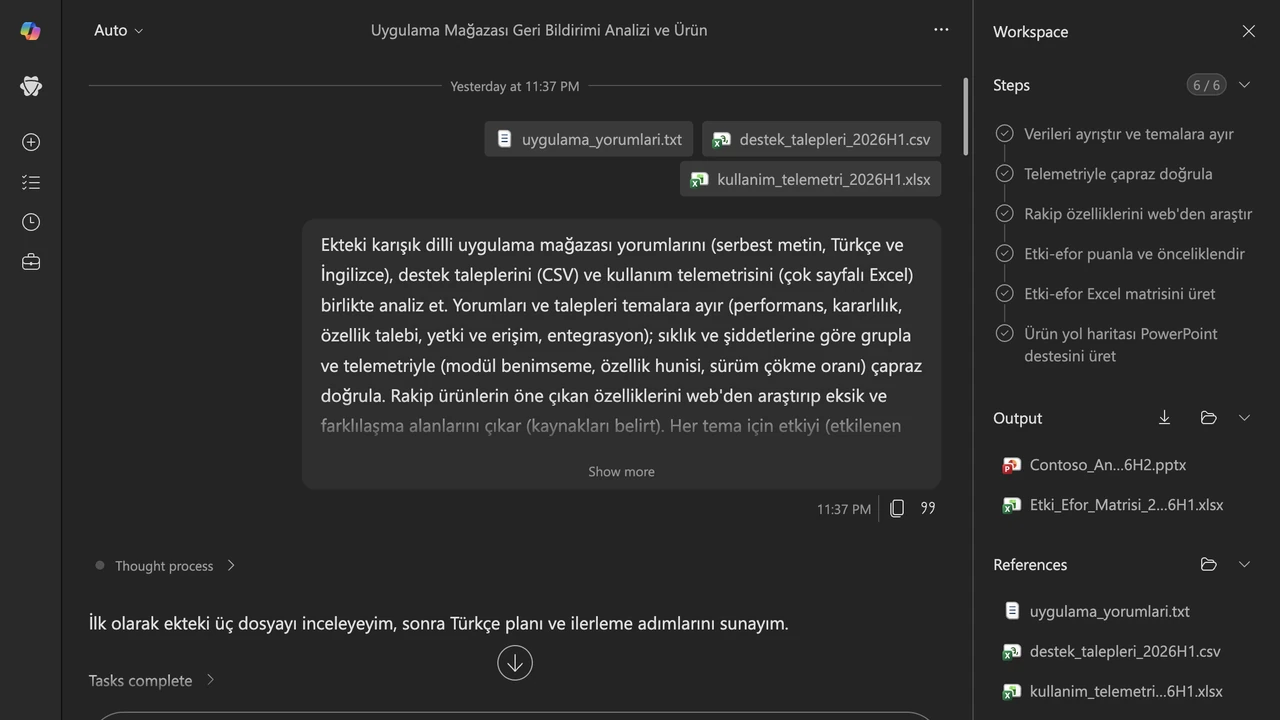Open the agent mascot icon in sidebar
Image resolution: width=1280 pixels, height=720 pixels.
(30, 86)
